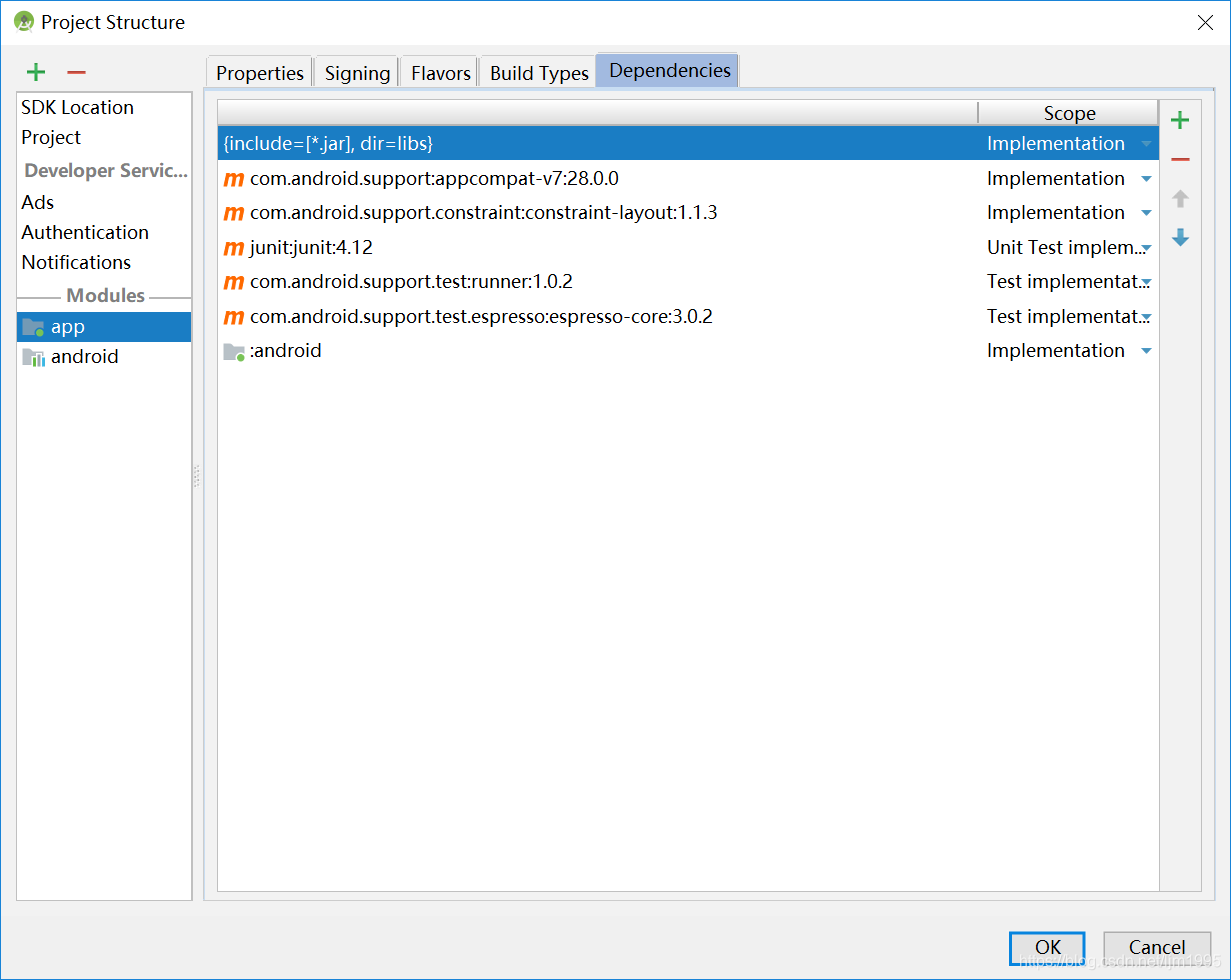The width and height of the screenshot is (1231, 980).
Task: Click the espresso-core Maven library icon
Action: tap(234, 317)
